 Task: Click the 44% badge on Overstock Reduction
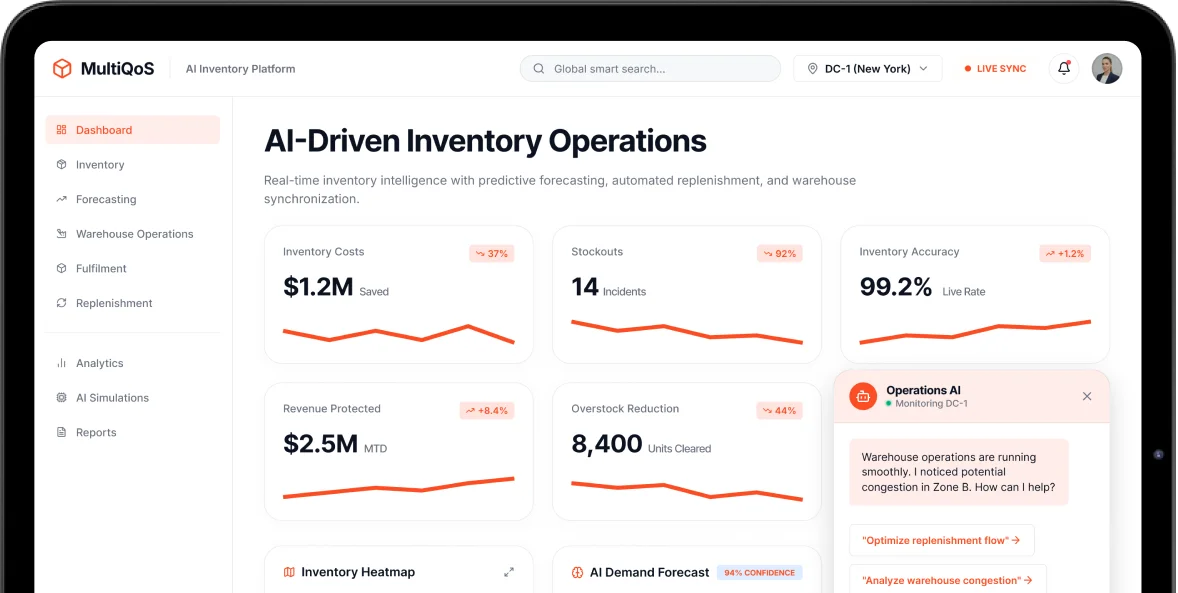[780, 410]
